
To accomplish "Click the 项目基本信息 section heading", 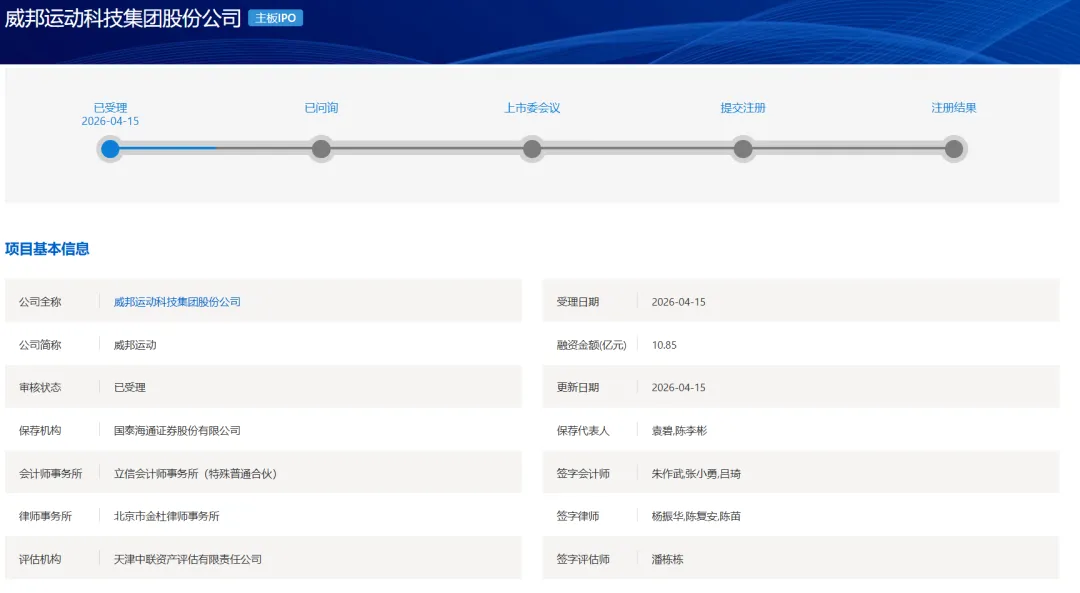I will coord(47,249).
